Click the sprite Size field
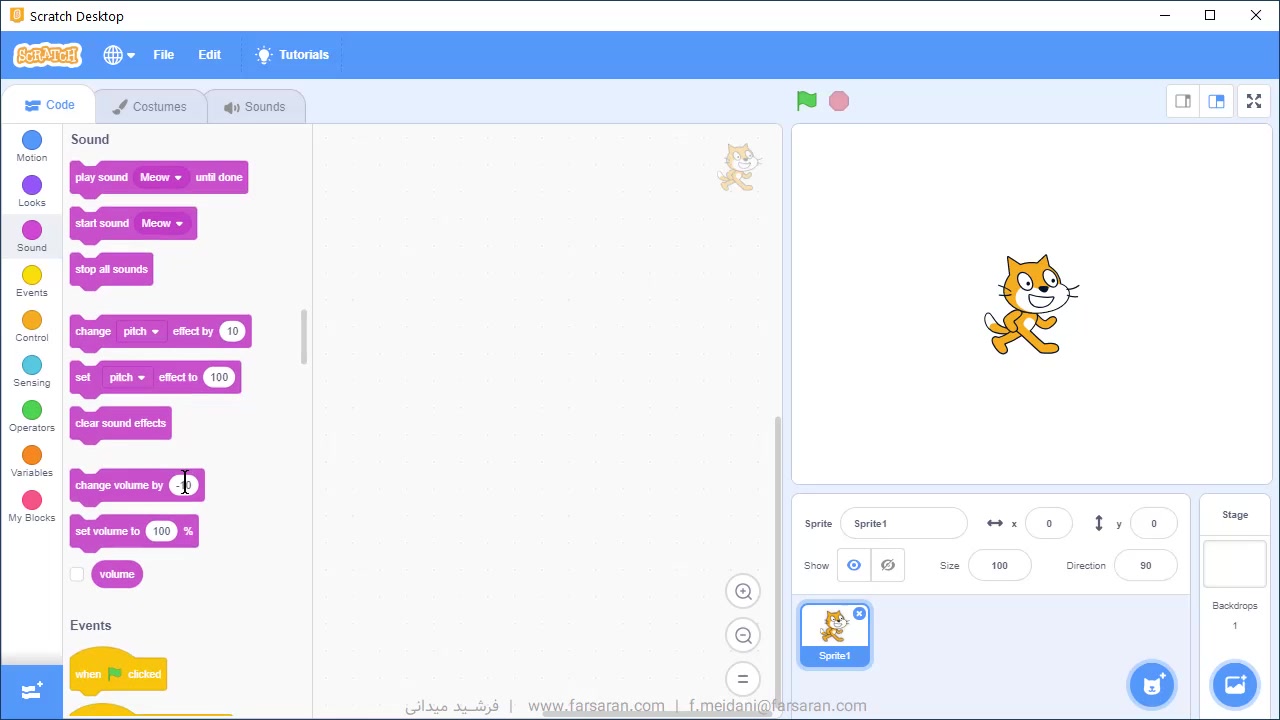The width and height of the screenshot is (1280, 720). pyautogui.click(x=999, y=565)
